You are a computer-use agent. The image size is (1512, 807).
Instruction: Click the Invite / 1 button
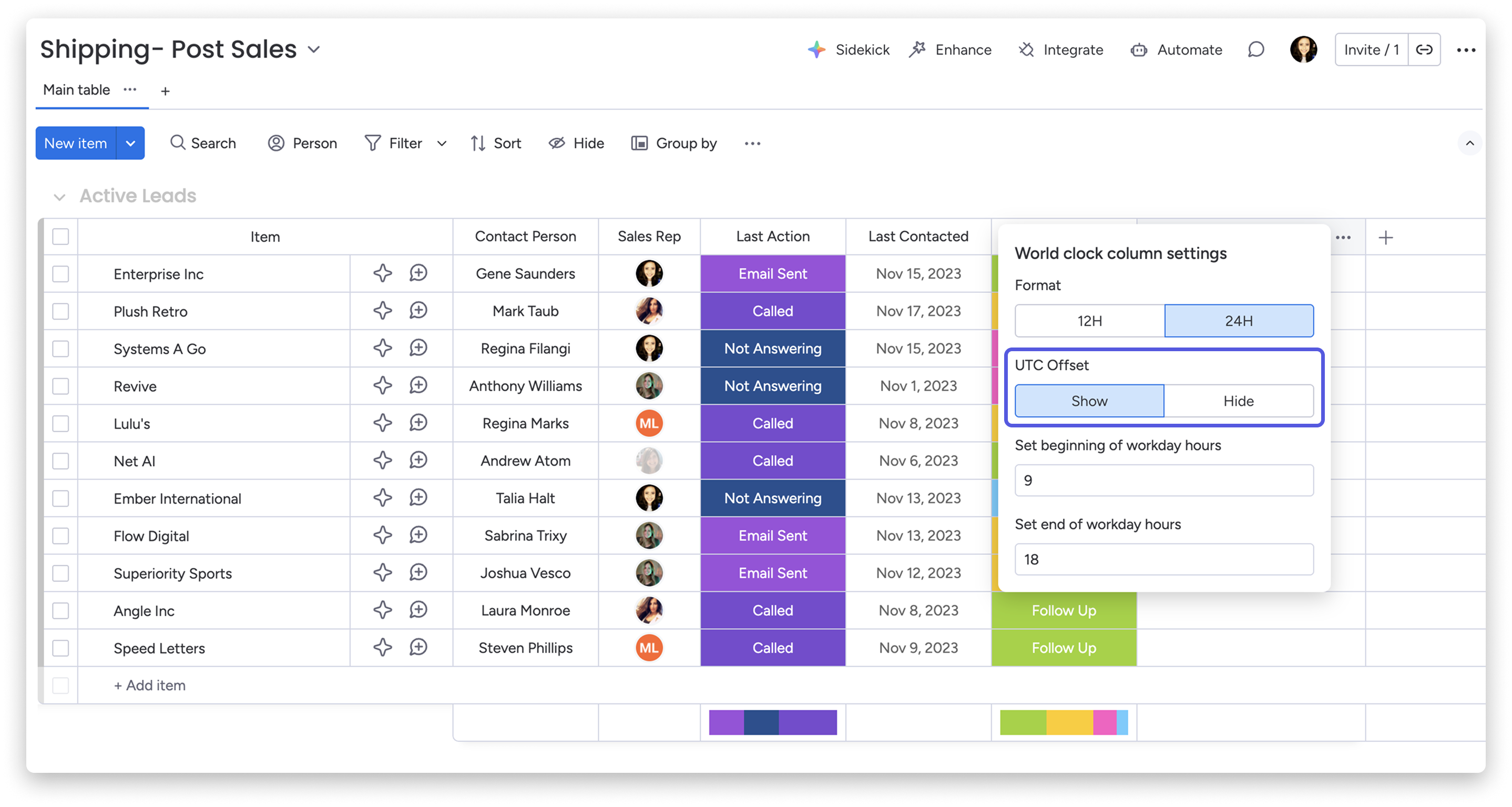point(1371,50)
